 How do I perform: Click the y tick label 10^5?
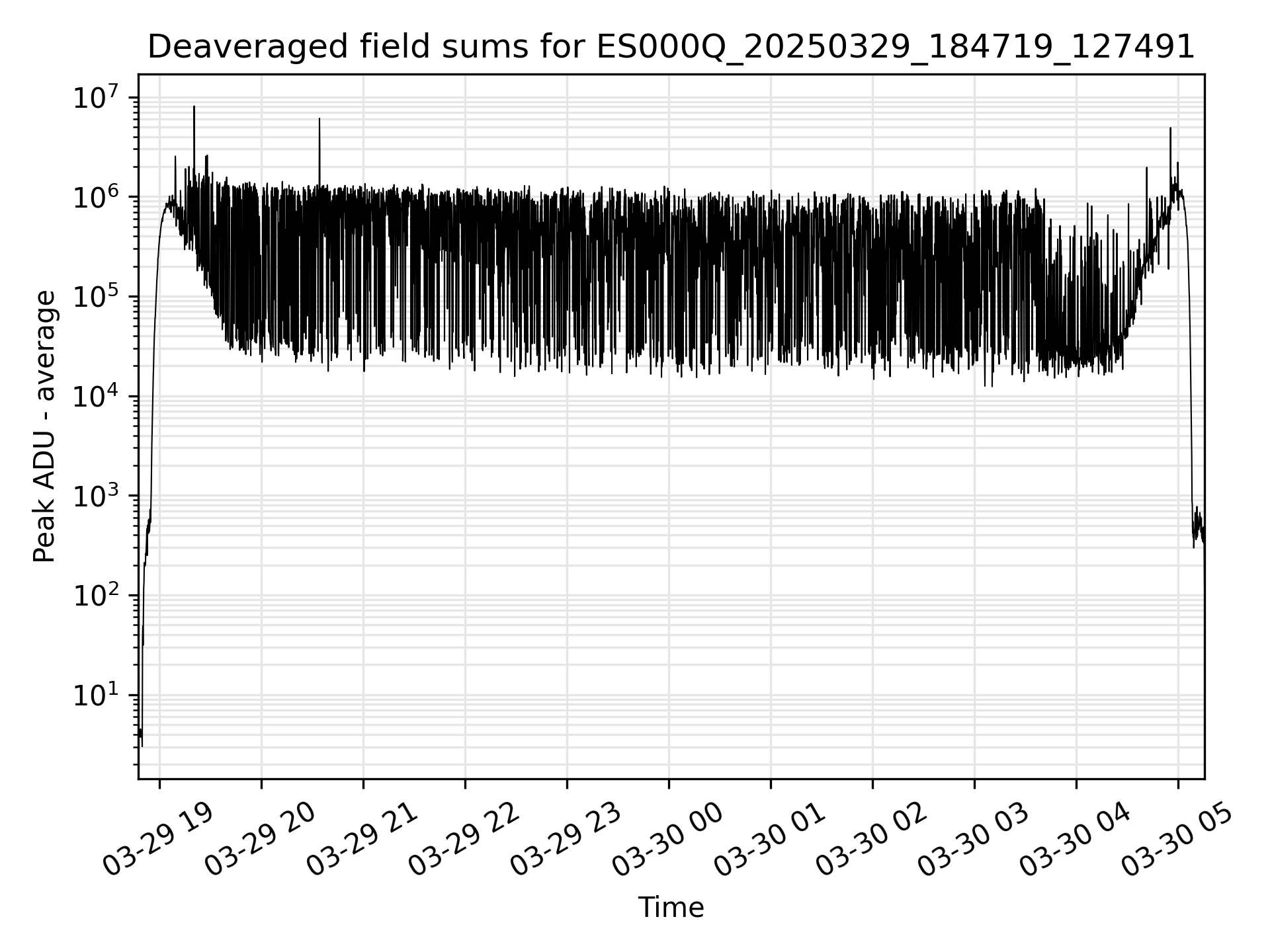click(x=97, y=296)
